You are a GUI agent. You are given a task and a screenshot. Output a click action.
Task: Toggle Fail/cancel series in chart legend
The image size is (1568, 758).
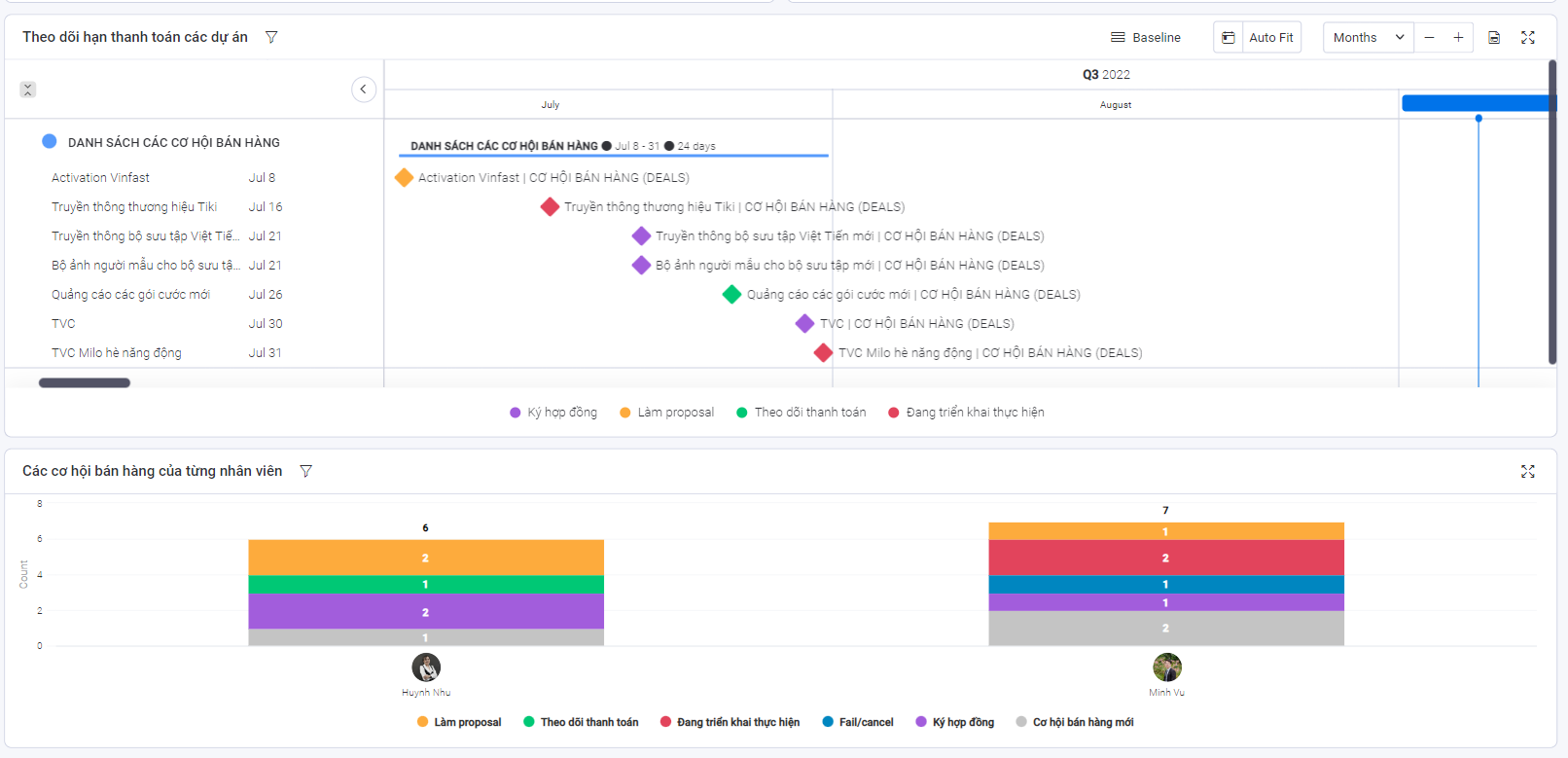pos(857,722)
